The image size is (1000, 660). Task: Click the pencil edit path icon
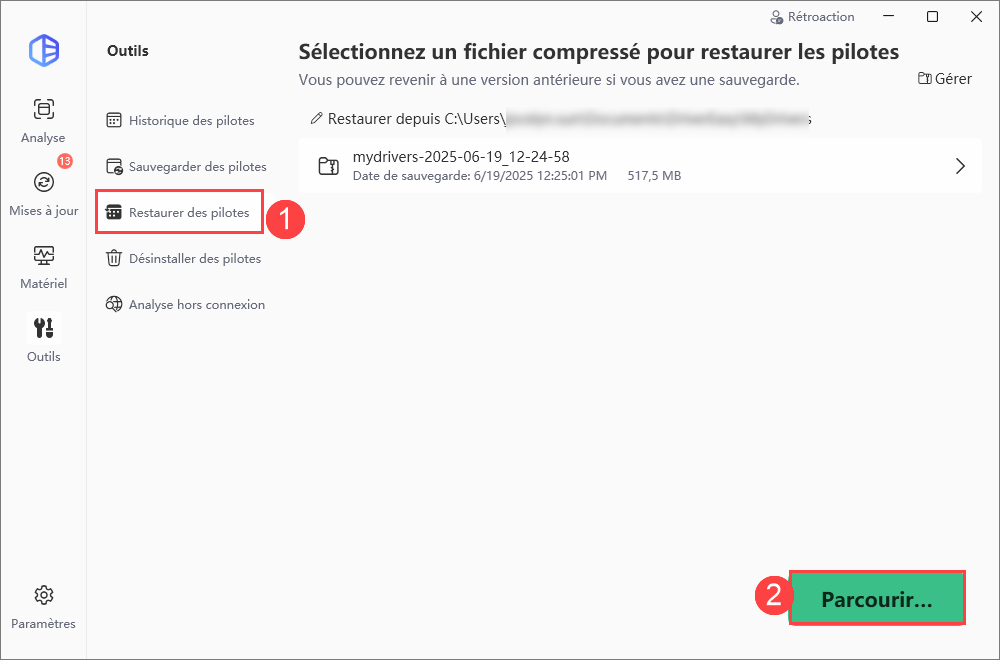pos(316,119)
